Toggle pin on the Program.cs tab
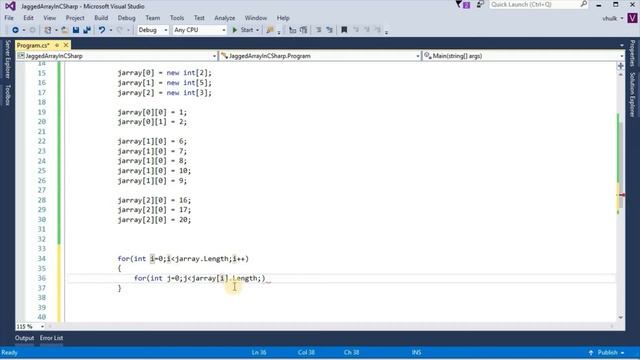Viewport: 640px width, 360px height. (x=57, y=45)
